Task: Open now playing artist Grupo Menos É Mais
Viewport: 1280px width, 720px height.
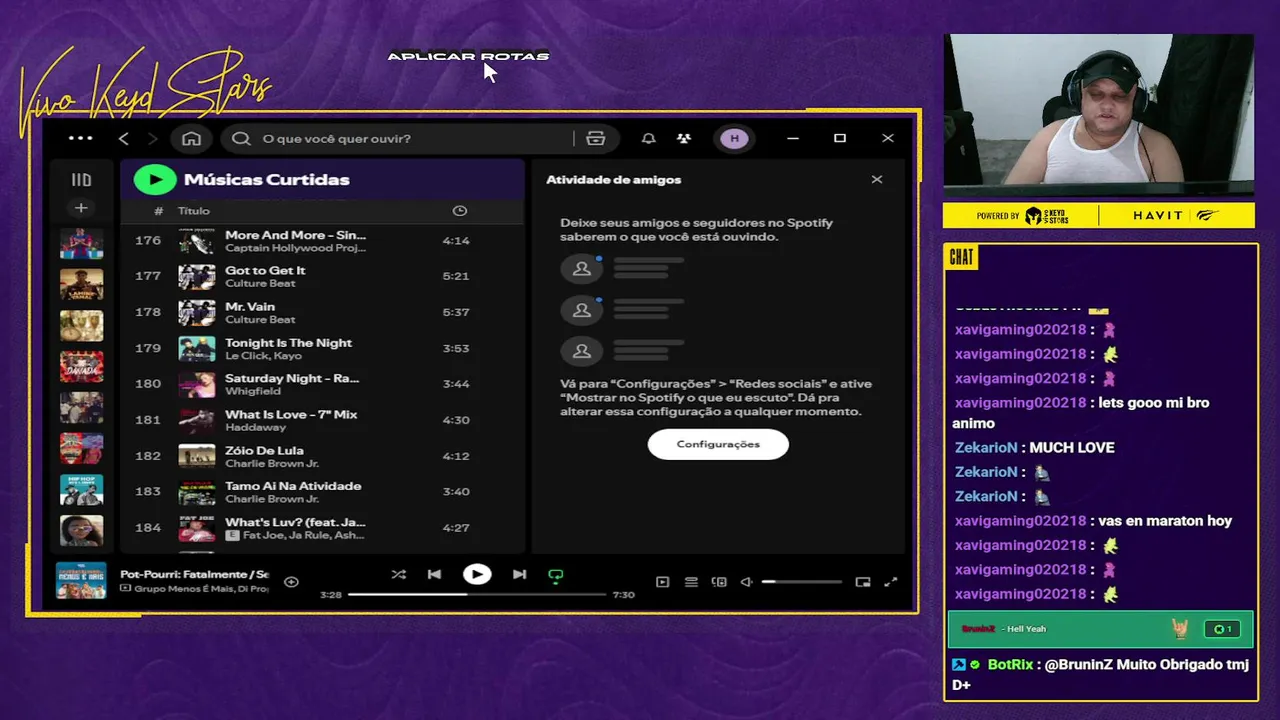Action: (x=201, y=589)
